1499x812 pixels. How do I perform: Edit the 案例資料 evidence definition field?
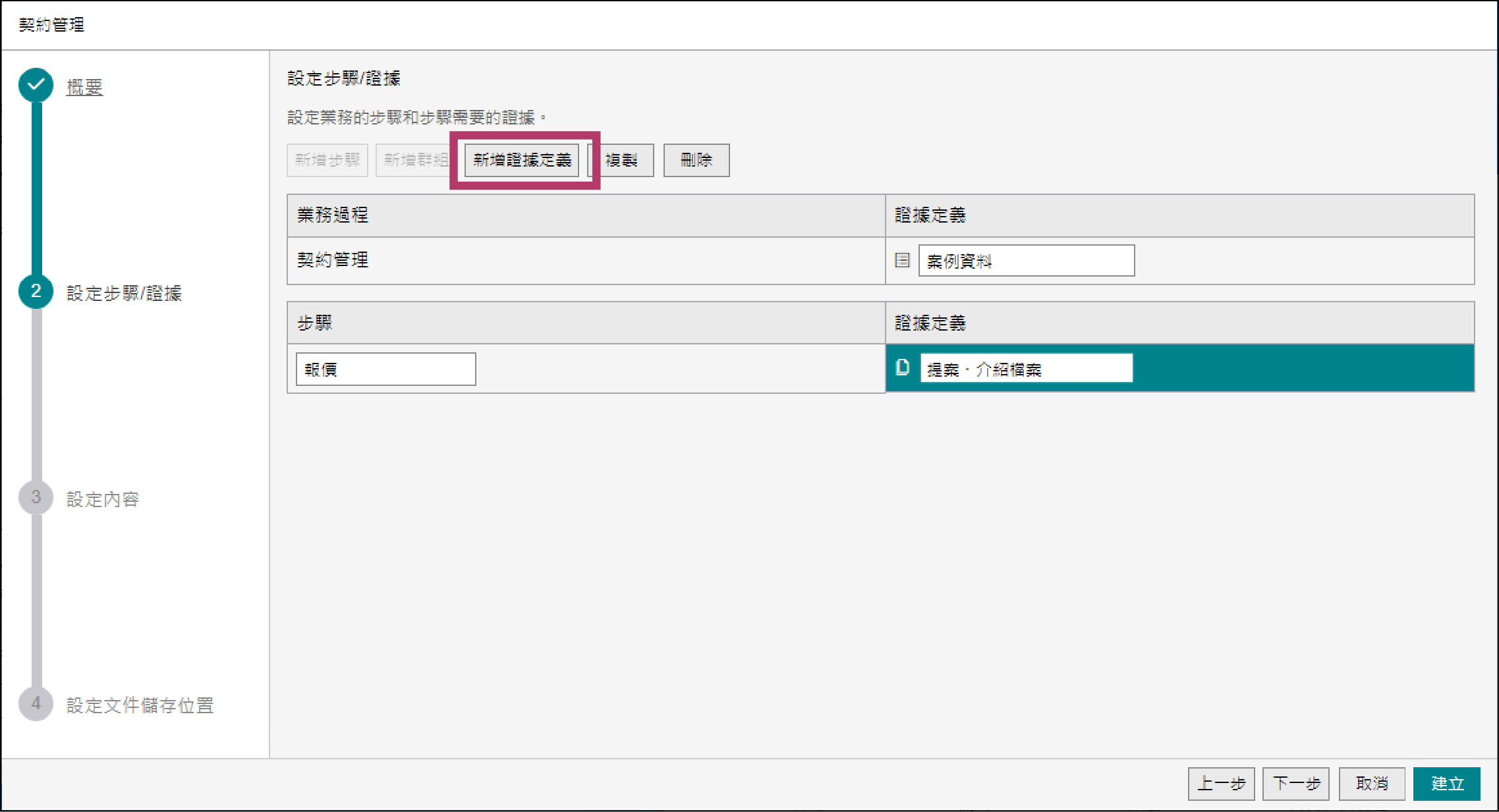point(1026,261)
